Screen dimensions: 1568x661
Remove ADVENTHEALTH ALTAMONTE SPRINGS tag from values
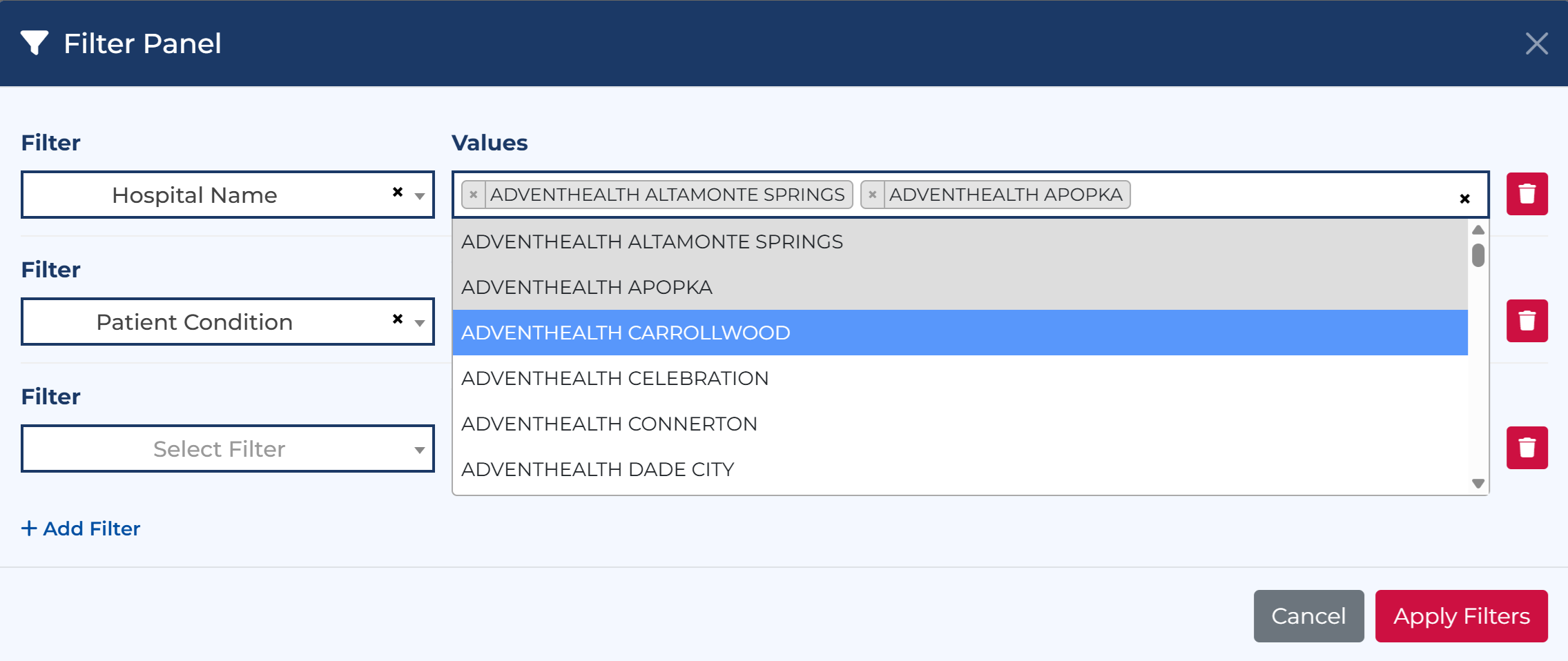click(474, 195)
